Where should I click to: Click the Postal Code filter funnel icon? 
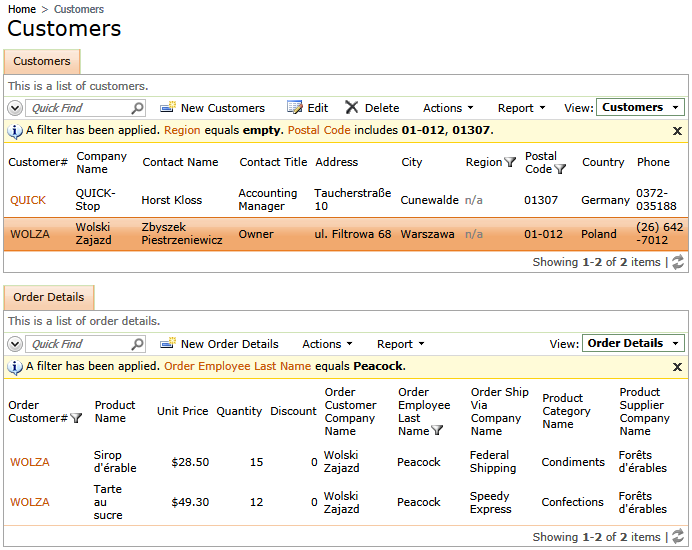[560, 169]
